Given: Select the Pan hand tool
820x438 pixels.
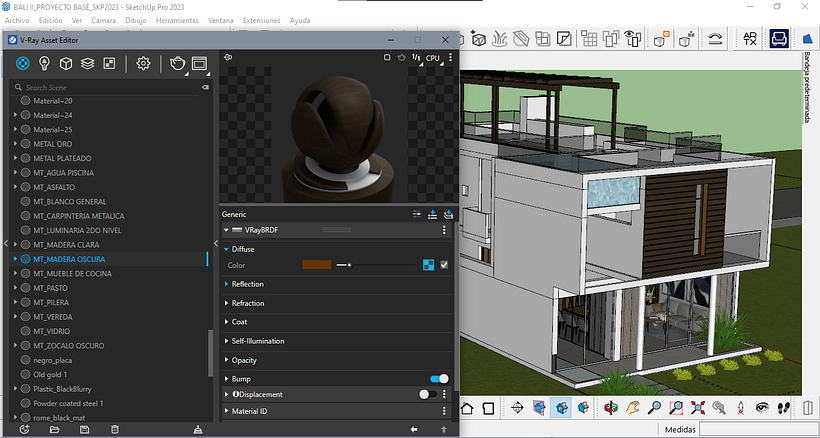Looking at the screenshot, I should click(x=632, y=407).
